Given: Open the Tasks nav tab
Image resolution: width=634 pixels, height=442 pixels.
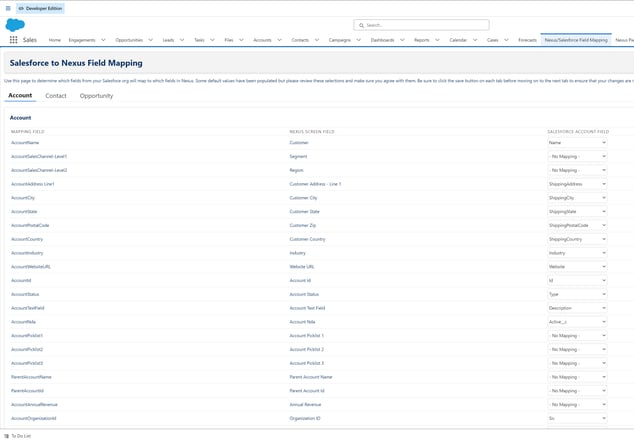Looking at the screenshot, I should [199, 40].
